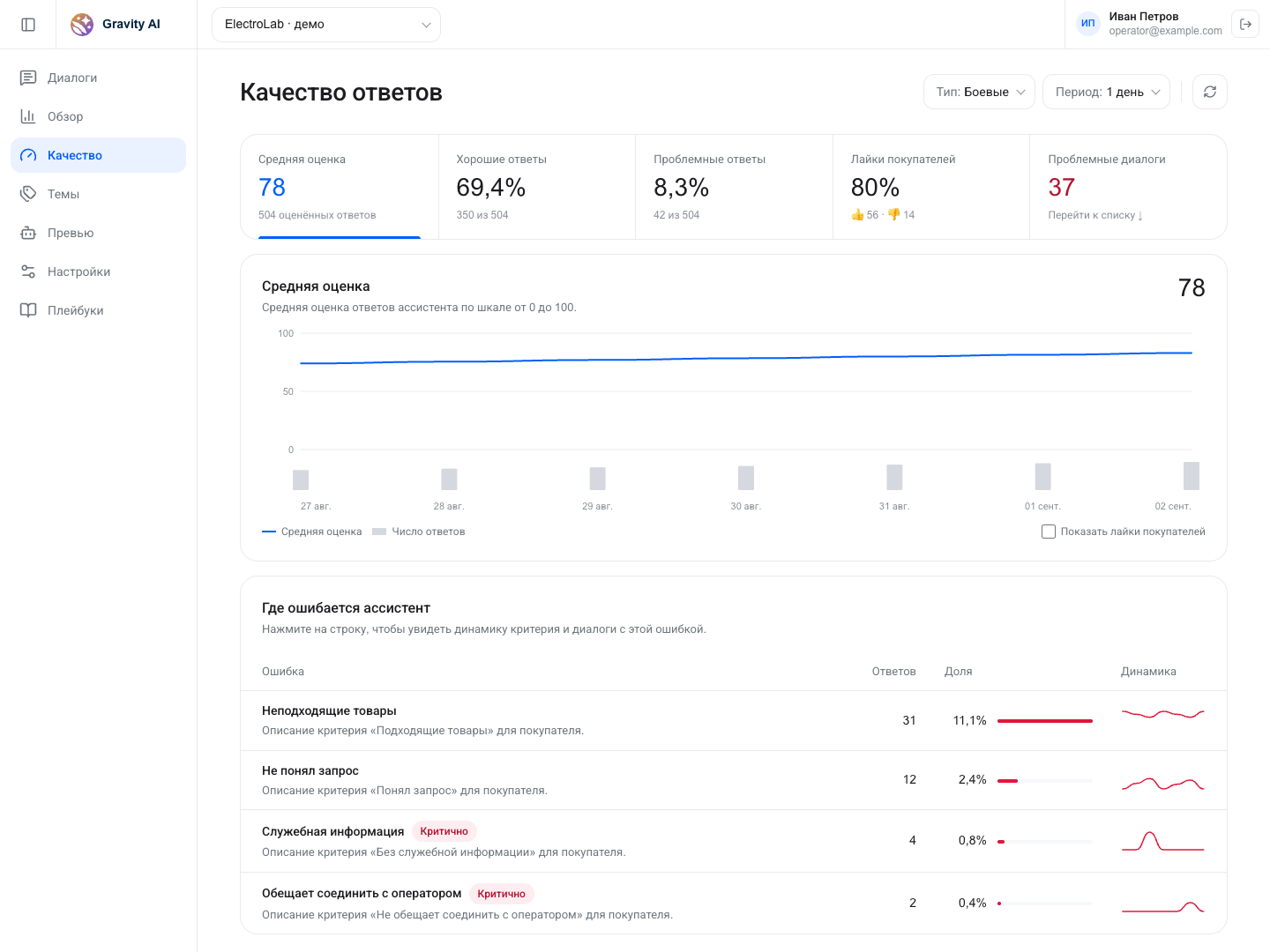Open the Неподходящие товары error row
Screen dimensions: 1270x952
click(734, 720)
